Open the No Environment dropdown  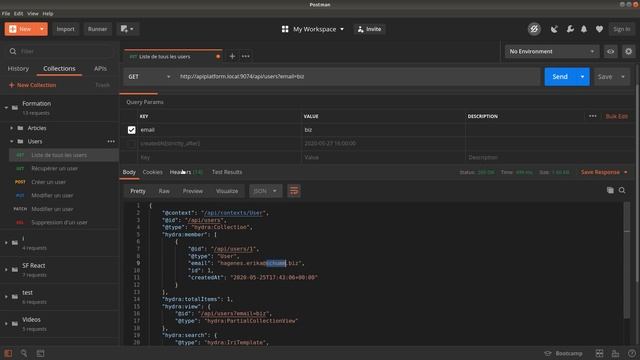[552, 51]
